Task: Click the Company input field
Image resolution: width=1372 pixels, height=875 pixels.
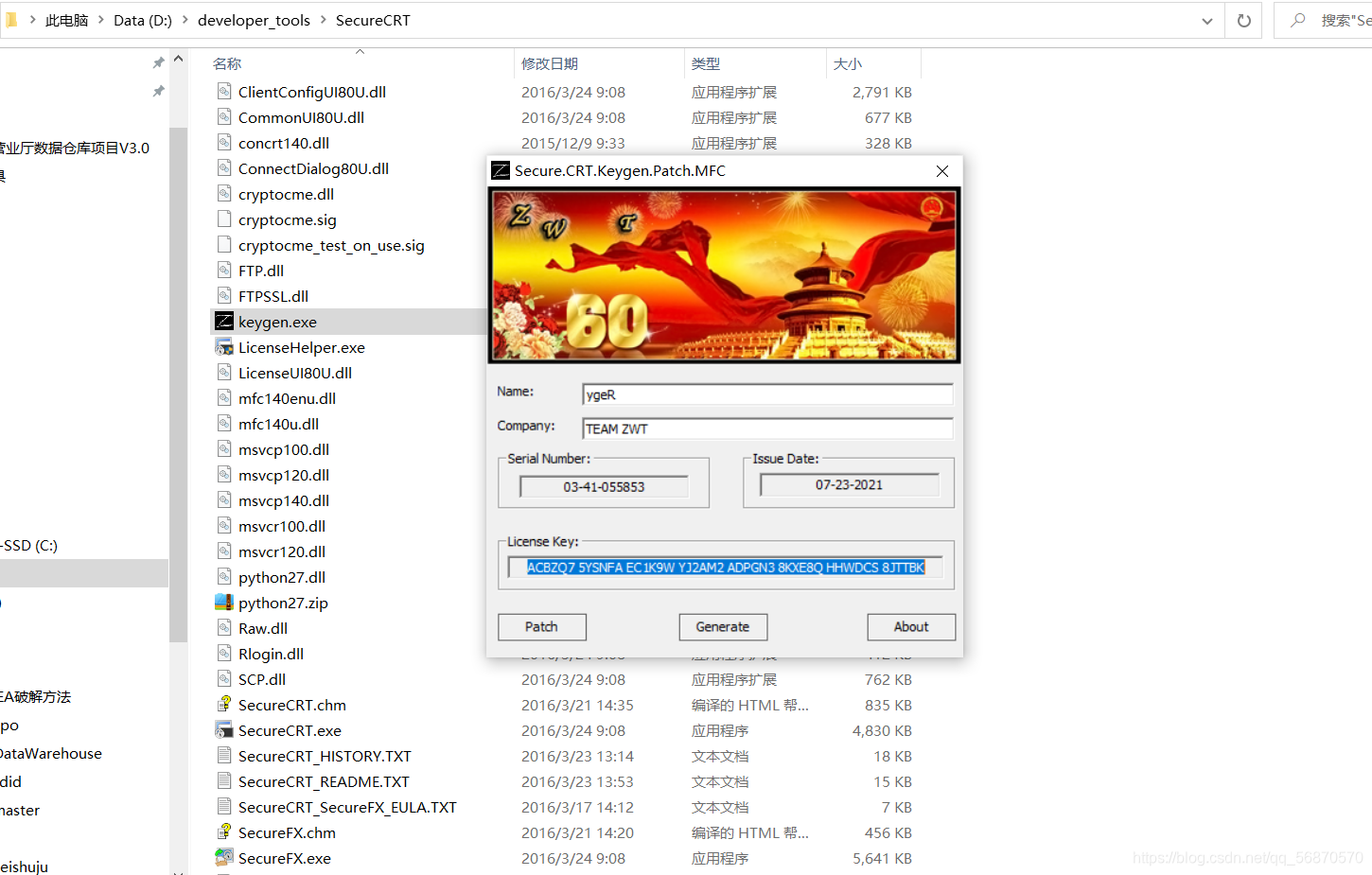Action: point(767,429)
